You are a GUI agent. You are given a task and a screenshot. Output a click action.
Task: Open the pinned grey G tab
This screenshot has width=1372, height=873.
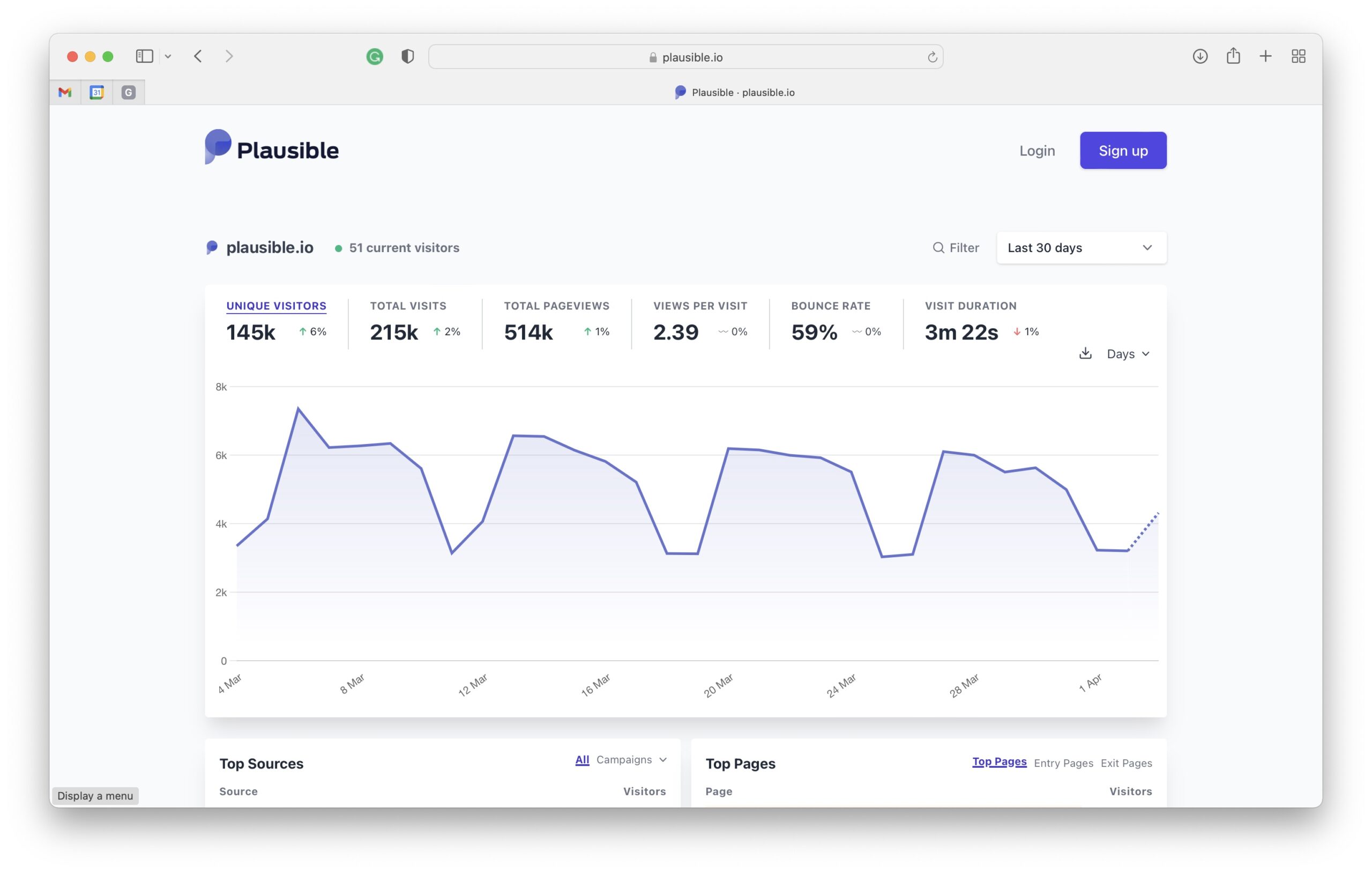pyautogui.click(x=129, y=92)
